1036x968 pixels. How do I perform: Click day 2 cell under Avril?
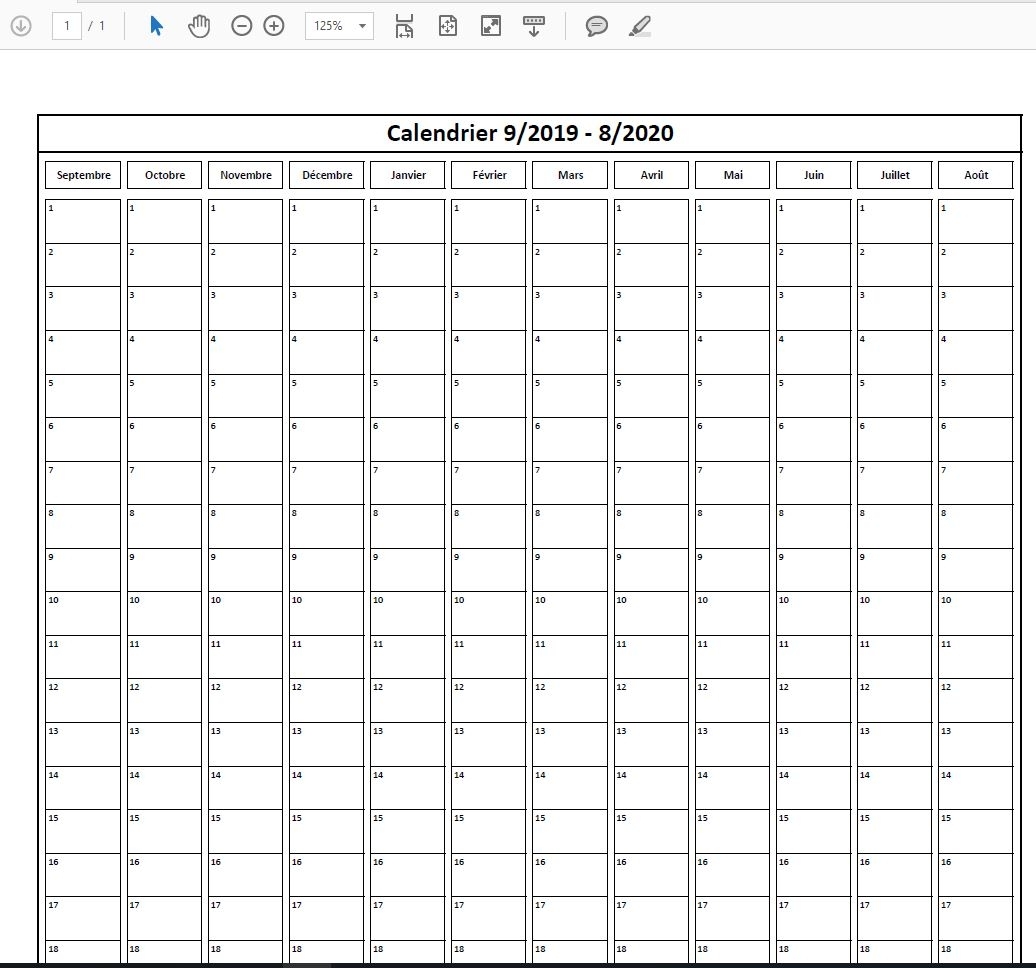point(651,265)
